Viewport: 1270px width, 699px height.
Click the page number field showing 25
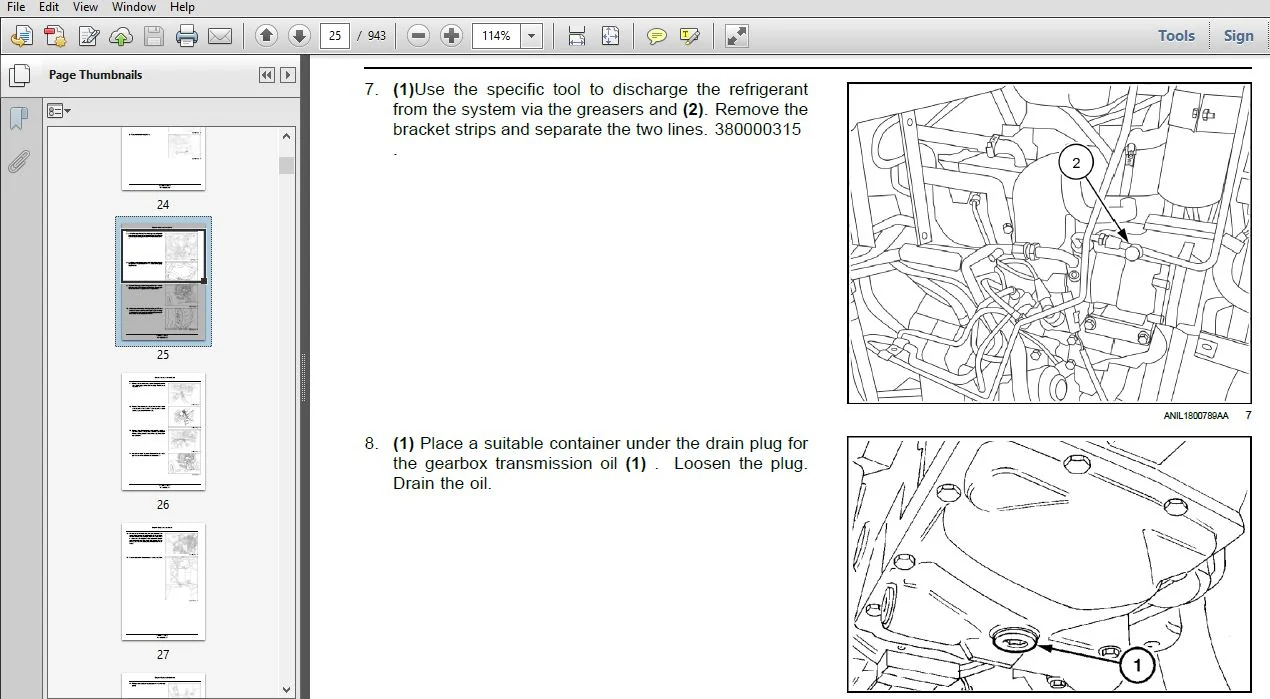pos(335,36)
